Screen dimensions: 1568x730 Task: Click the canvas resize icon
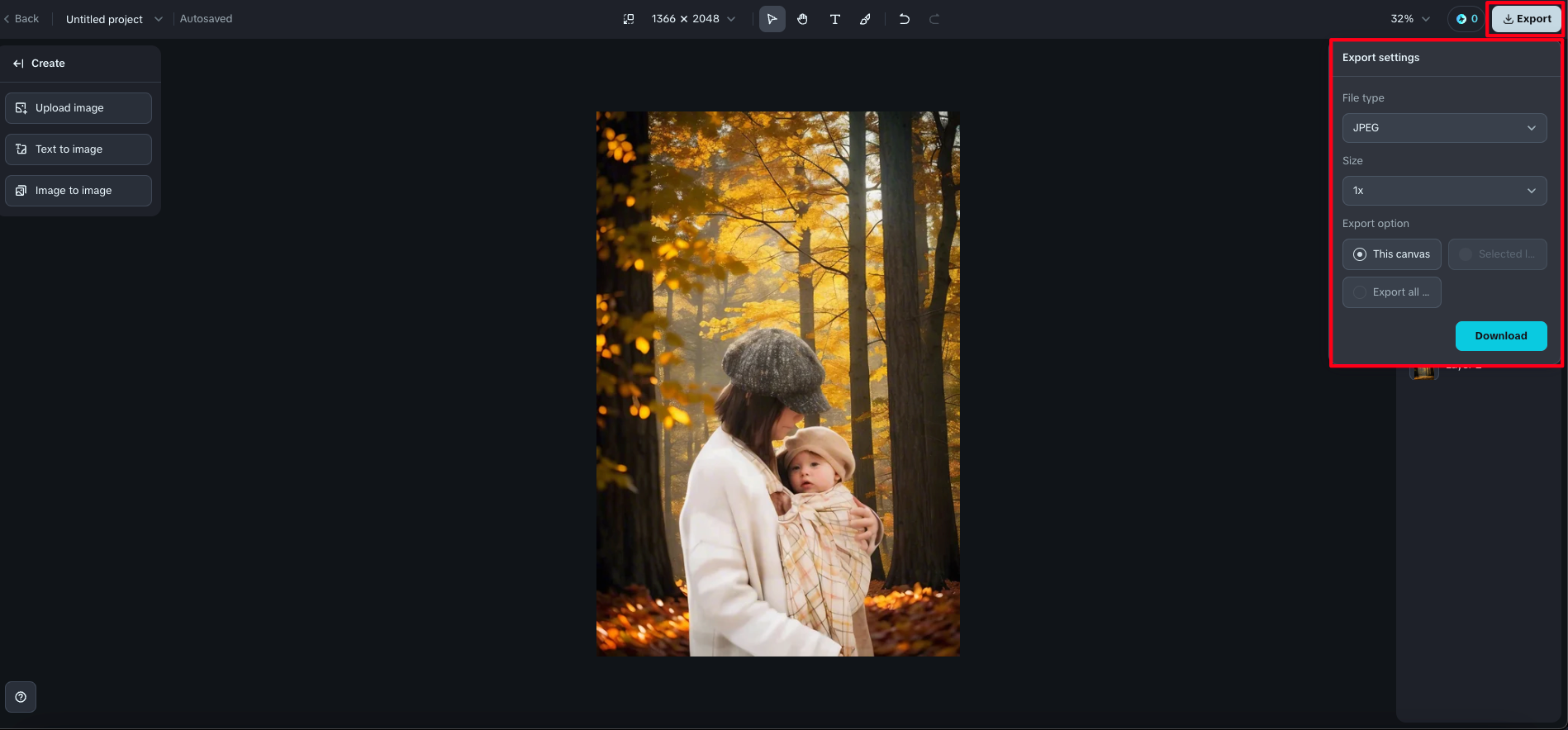pos(629,19)
